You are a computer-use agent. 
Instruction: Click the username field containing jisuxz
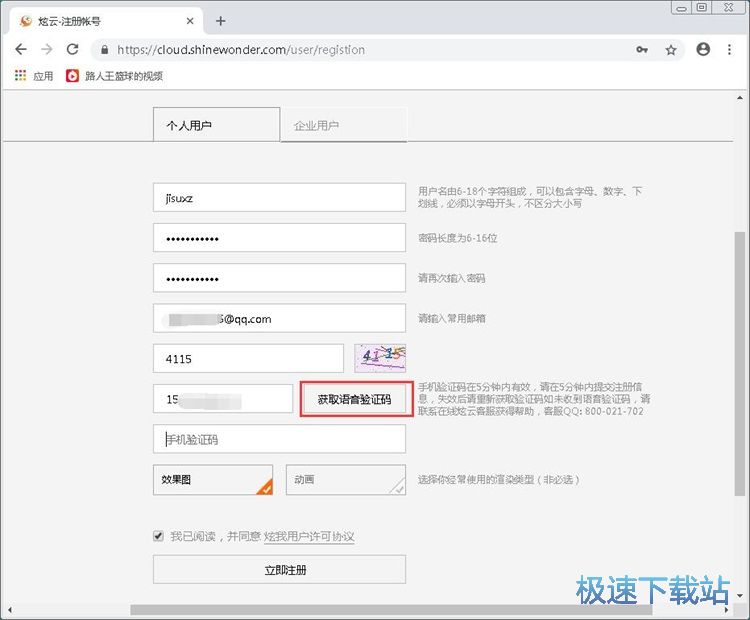279,198
